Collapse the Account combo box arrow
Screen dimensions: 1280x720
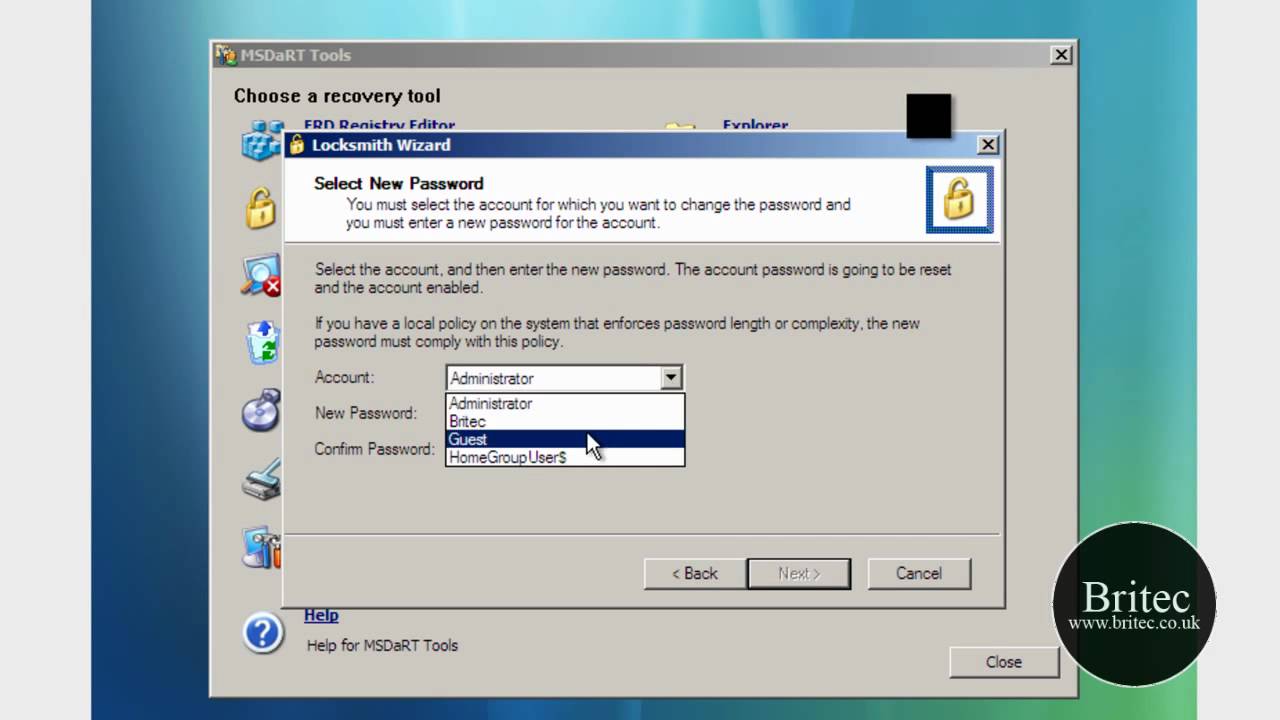(x=671, y=378)
